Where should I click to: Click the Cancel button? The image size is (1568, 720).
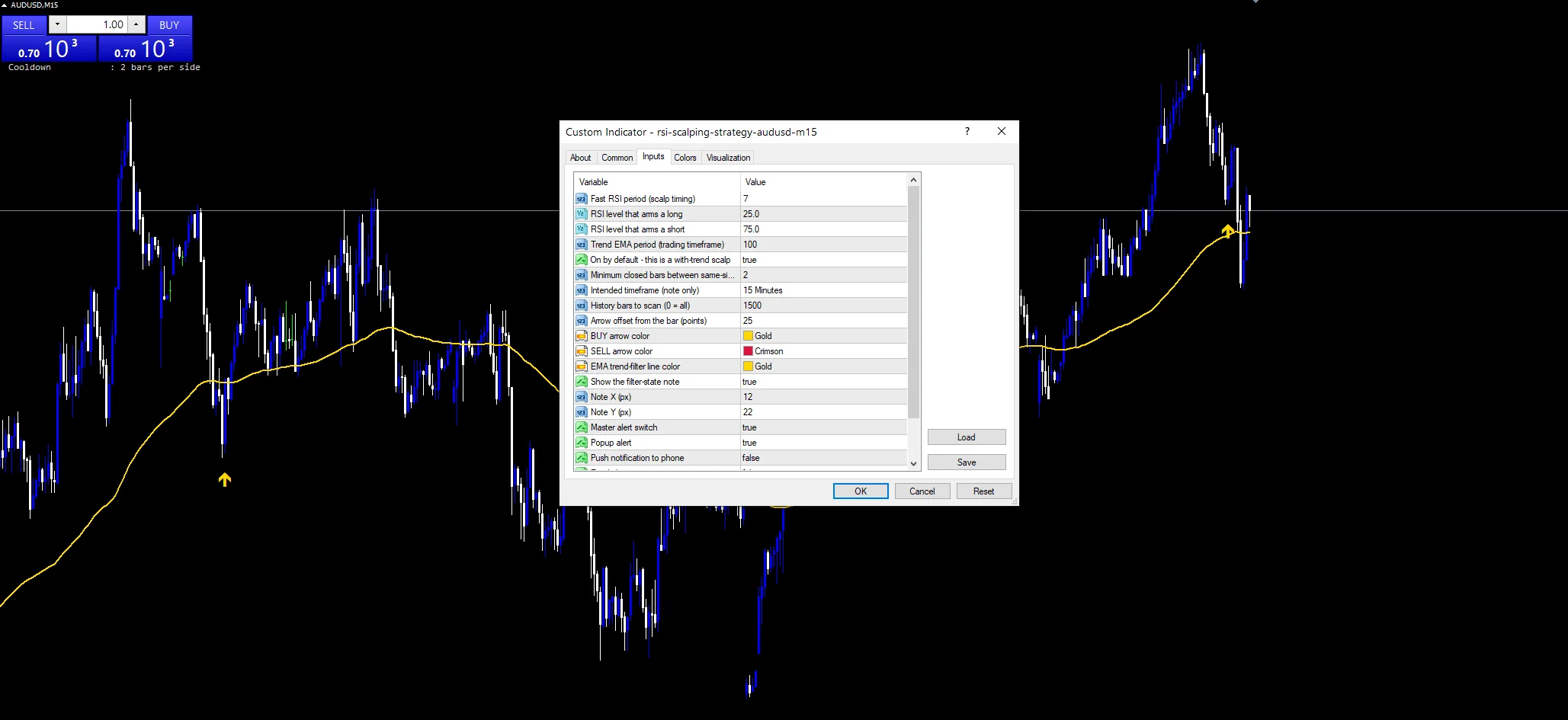pos(922,491)
